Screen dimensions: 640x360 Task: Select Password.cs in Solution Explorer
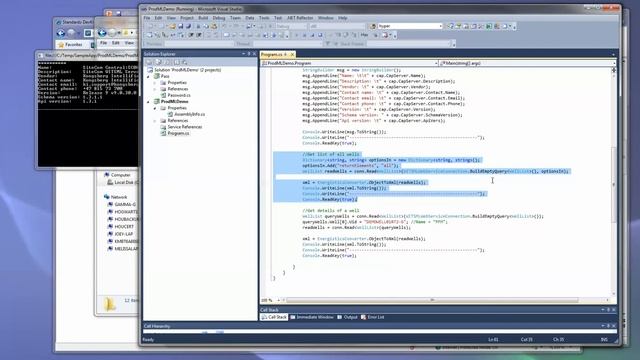pyautogui.click(x=179, y=95)
